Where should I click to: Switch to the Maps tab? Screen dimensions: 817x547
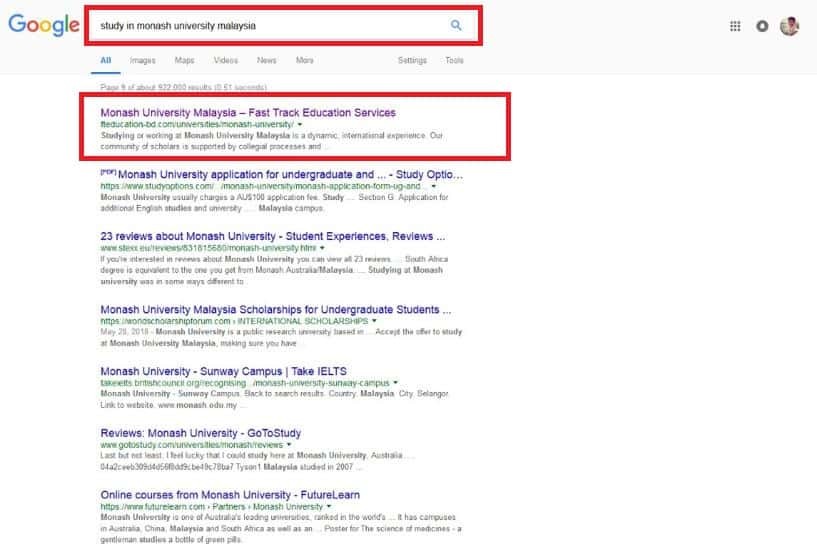(184, 60)
